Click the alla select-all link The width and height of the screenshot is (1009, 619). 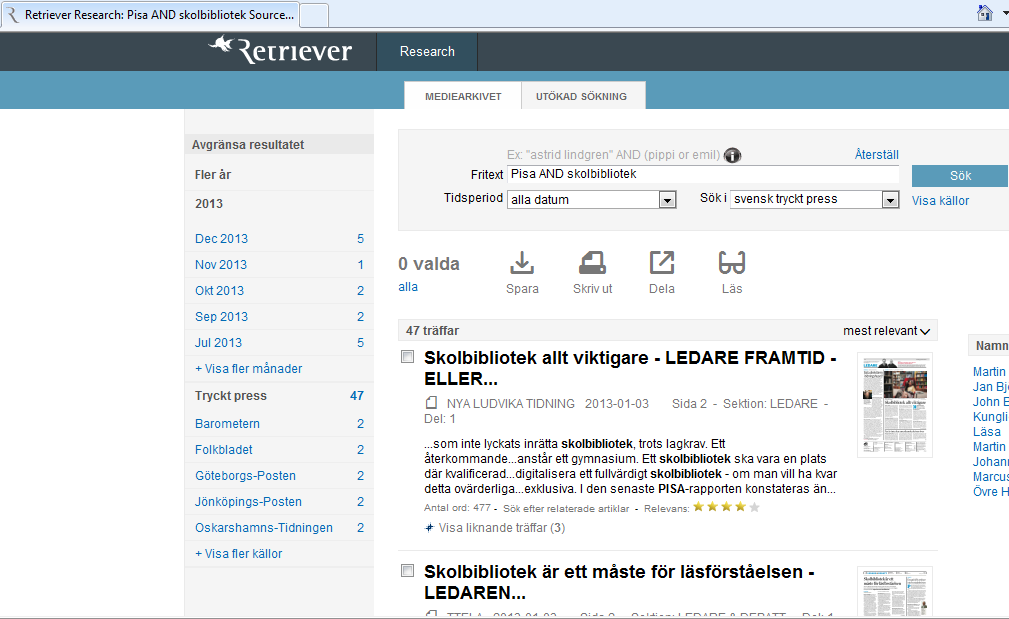coord(408,287)
